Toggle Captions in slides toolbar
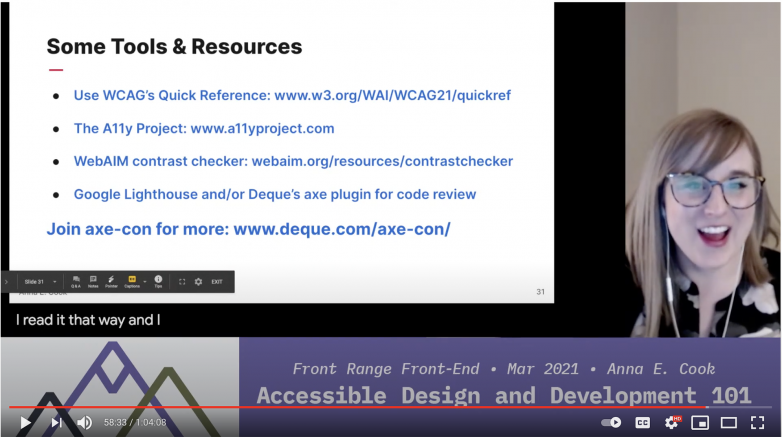Viewport: 782px width, 437px height. [132, 282]
